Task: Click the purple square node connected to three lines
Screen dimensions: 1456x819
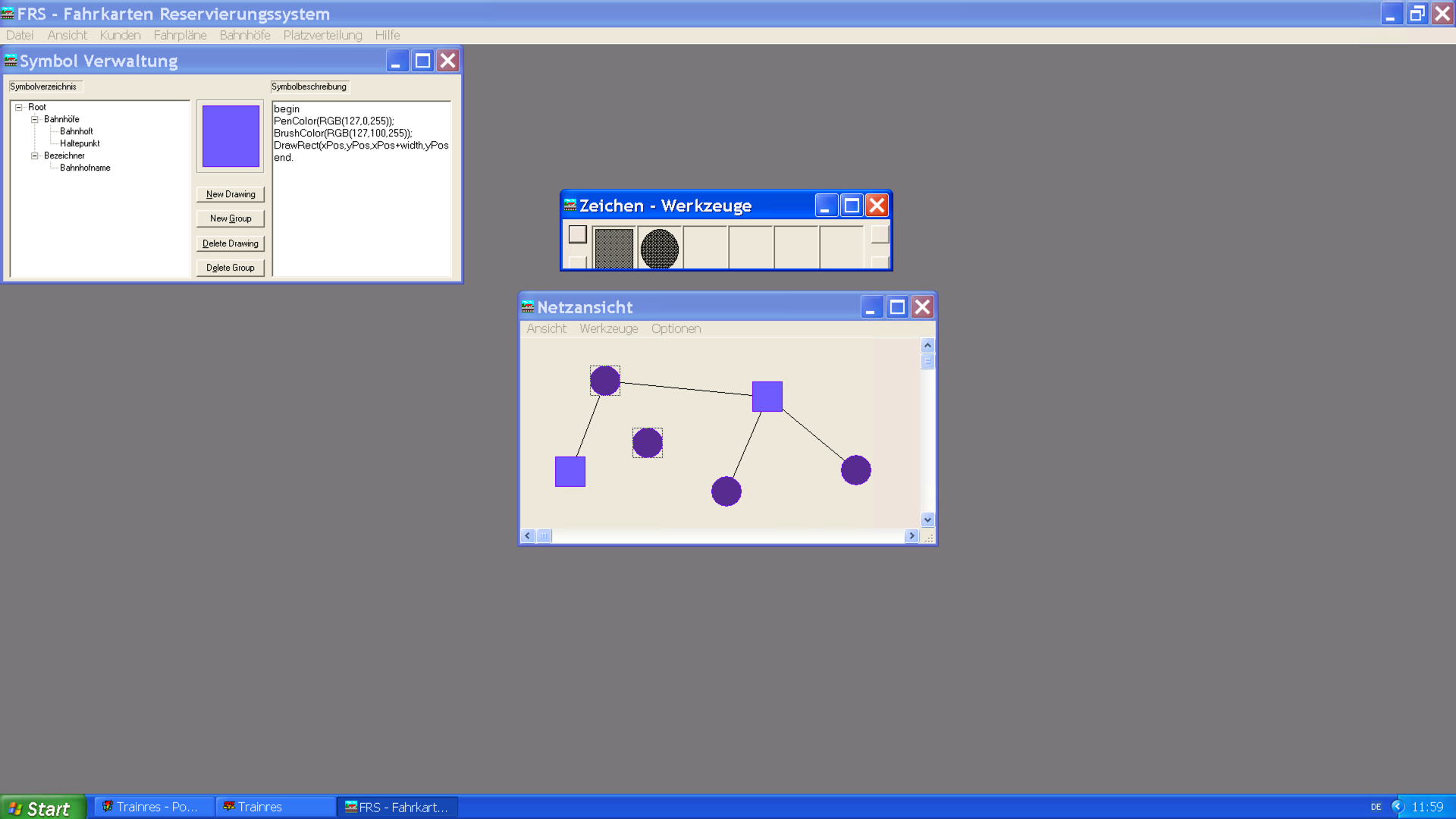Action: (x=767, y=397)
